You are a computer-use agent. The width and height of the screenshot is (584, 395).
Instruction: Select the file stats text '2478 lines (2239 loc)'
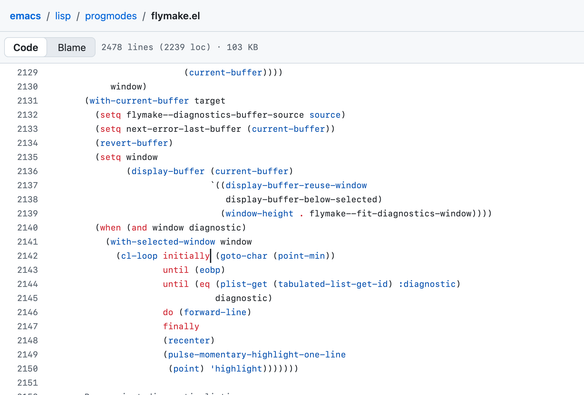[x=156, y=47]
